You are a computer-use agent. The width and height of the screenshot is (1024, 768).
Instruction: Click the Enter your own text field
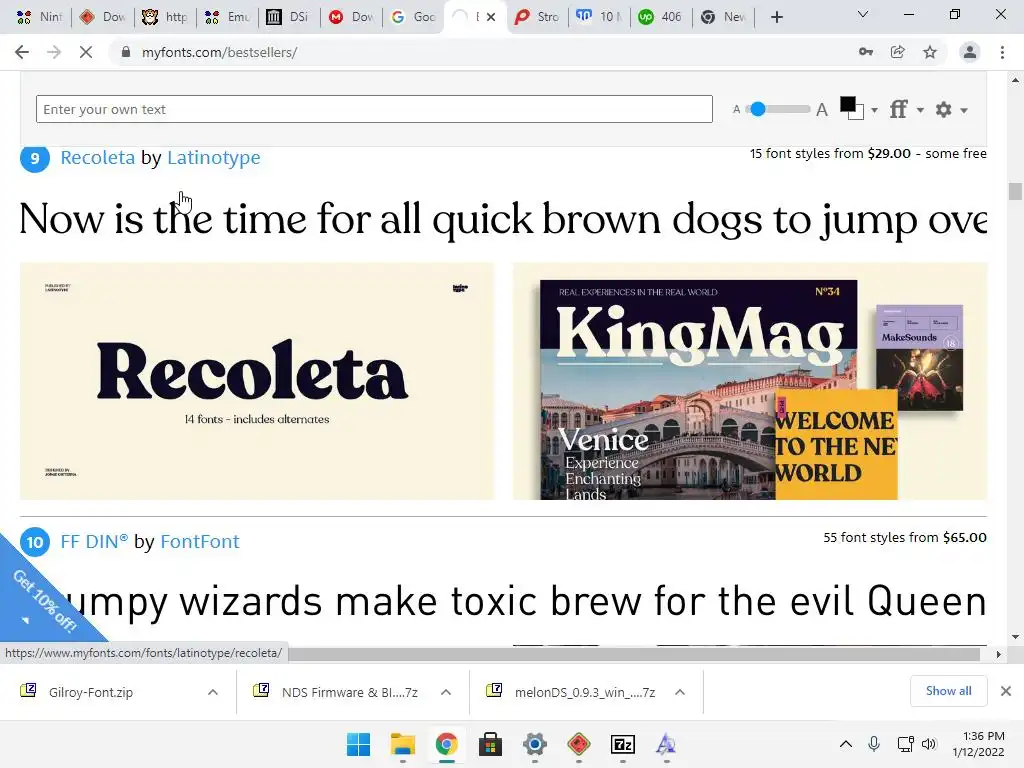374,109
